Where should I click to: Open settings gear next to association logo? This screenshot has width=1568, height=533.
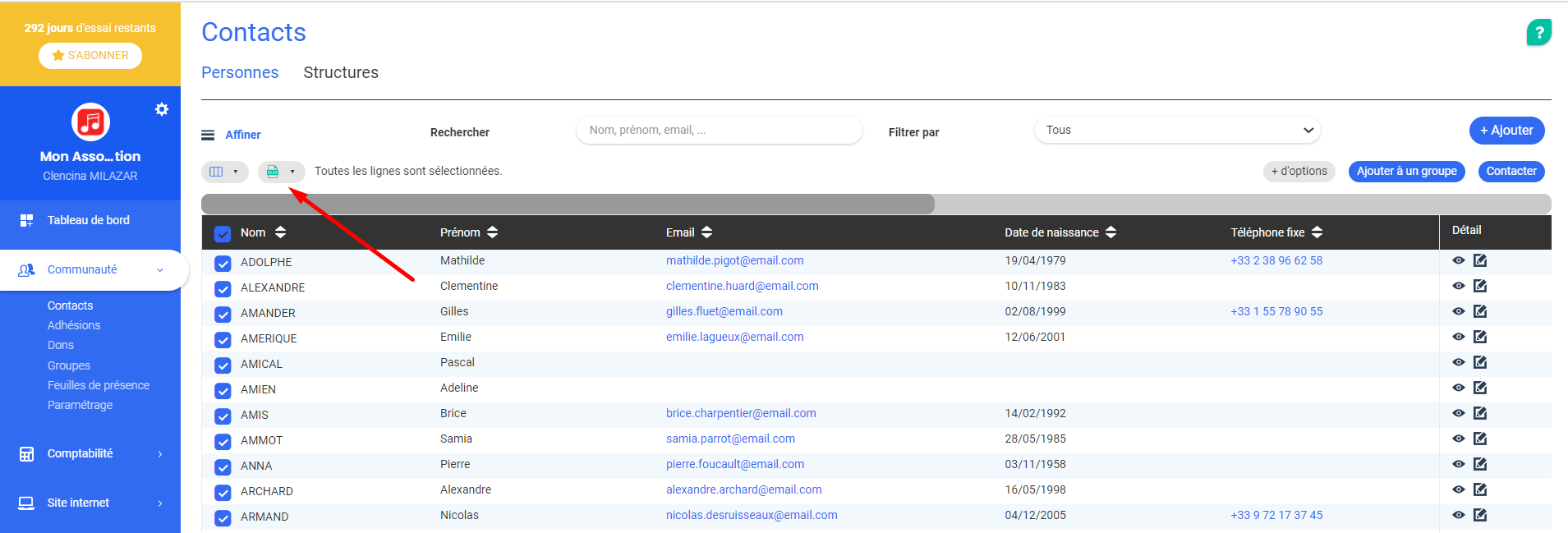click(x=162, y=109)
